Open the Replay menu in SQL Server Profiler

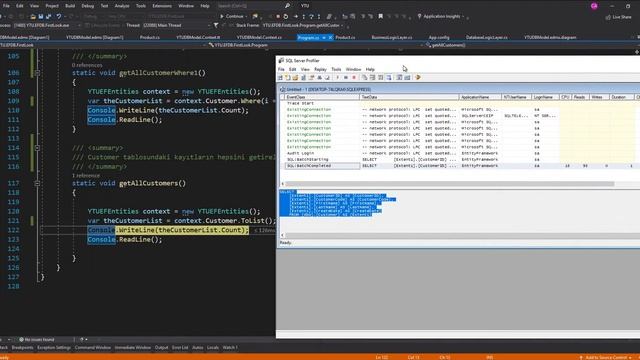pyautogui.click(x=320, y=69)
